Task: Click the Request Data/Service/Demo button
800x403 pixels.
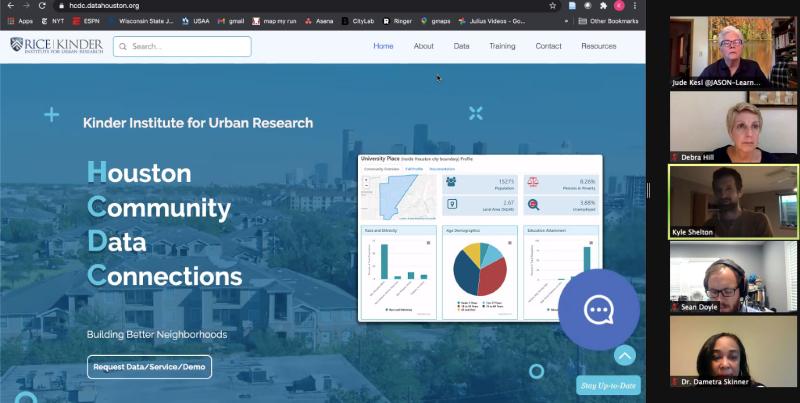Action: tap(149, 367)
